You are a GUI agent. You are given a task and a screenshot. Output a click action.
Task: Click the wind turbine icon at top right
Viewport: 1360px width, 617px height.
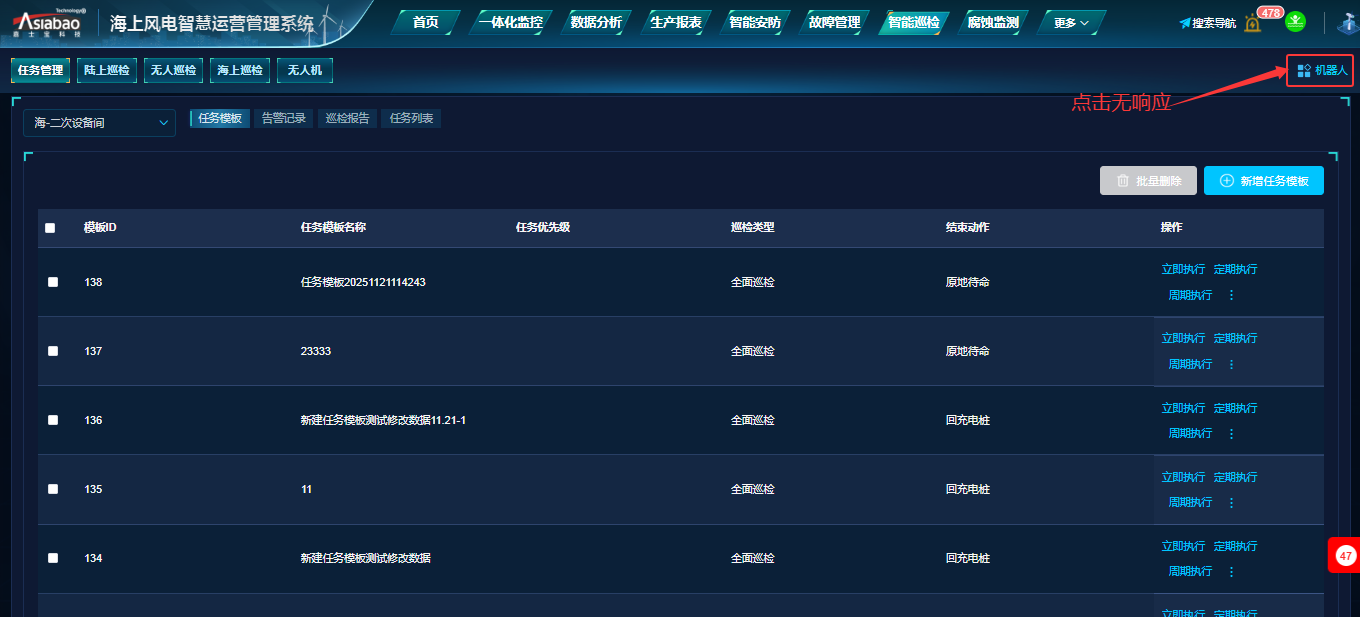click(1347, 23)
